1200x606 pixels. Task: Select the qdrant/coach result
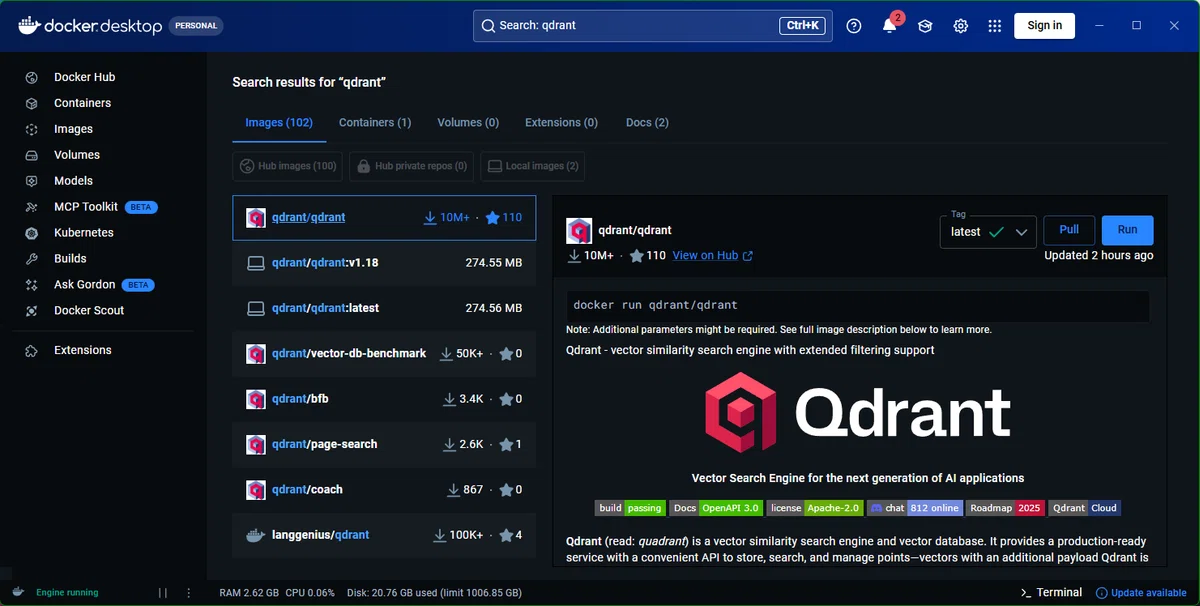tap(384, 490)
